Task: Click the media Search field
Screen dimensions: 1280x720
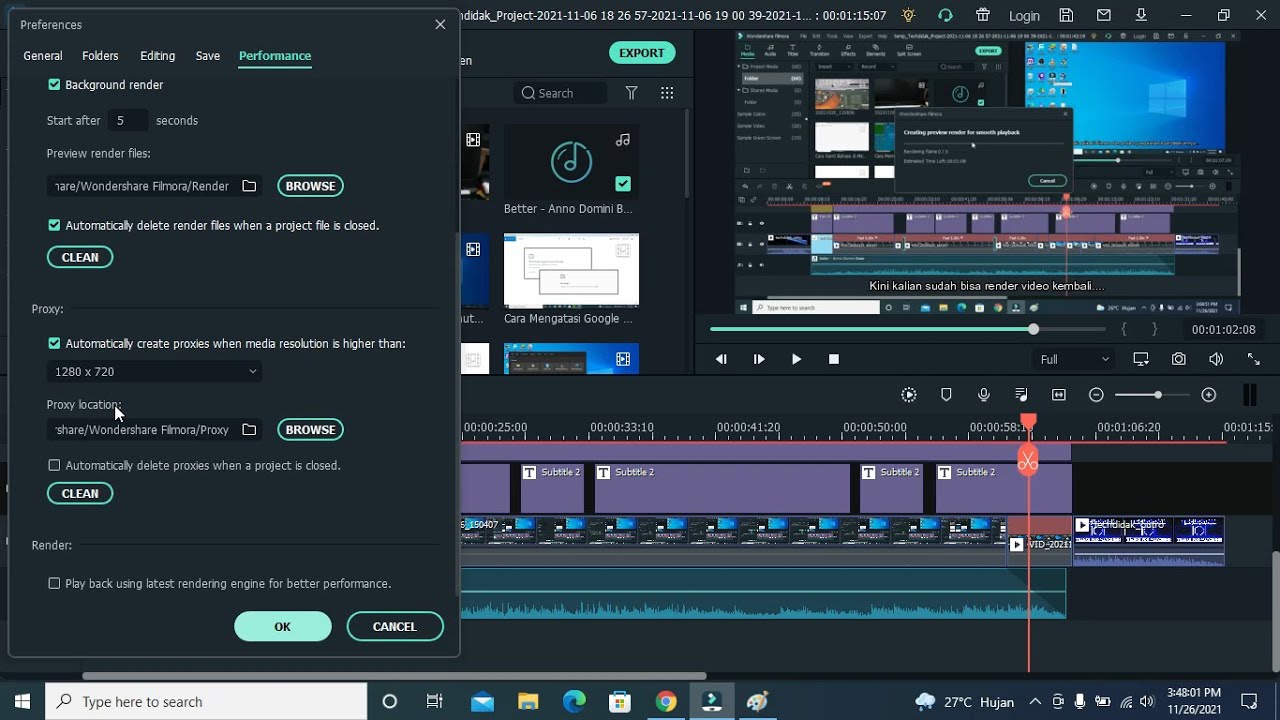Action: [x=561, y=93]
